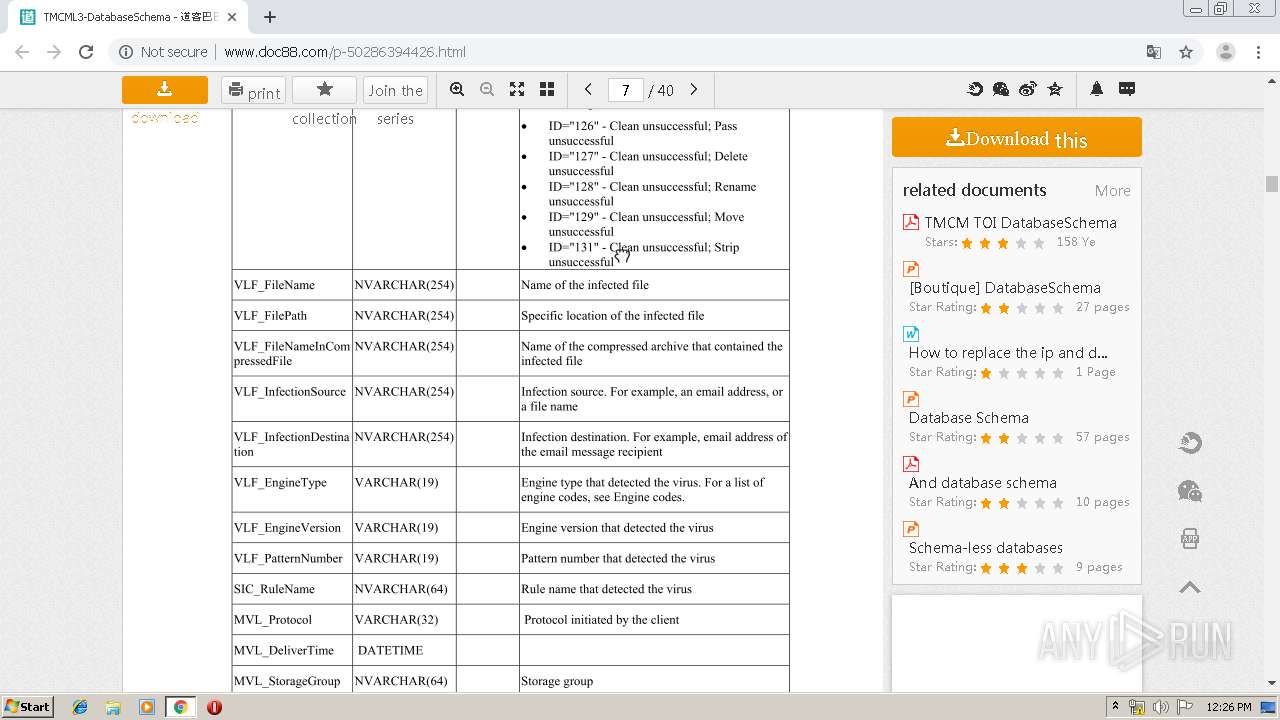
Task: Share the document to WeChat
Action: click(1001, 89)
